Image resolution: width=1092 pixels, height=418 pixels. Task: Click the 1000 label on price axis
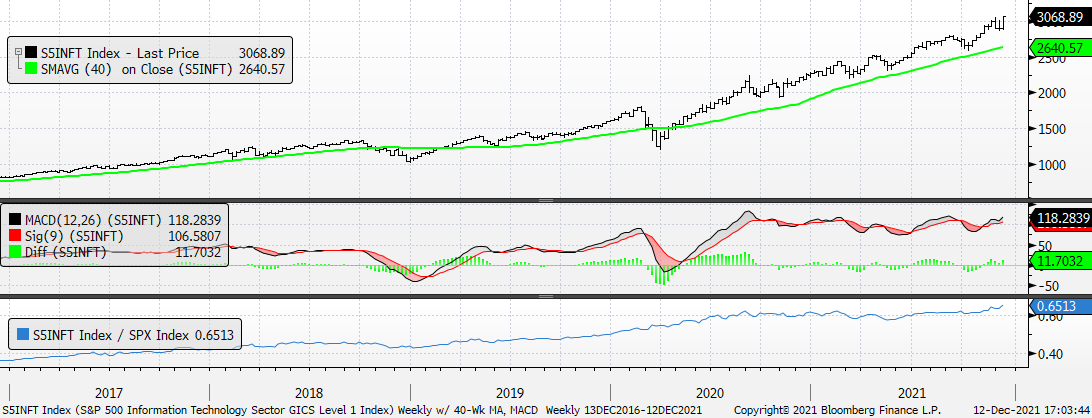[x=1050, y=165]
